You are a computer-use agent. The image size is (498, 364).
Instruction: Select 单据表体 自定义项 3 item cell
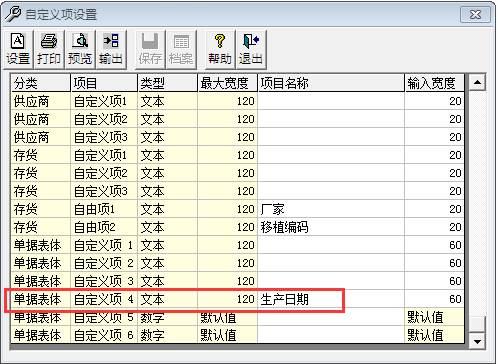[x=104, y=281]
